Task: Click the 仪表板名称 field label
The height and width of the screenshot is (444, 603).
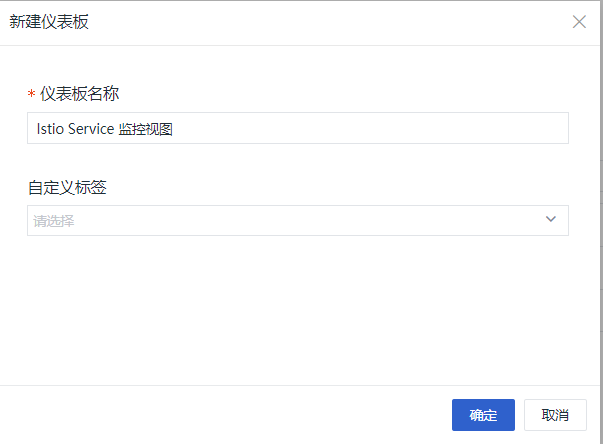Action: [x=80, y=93]
